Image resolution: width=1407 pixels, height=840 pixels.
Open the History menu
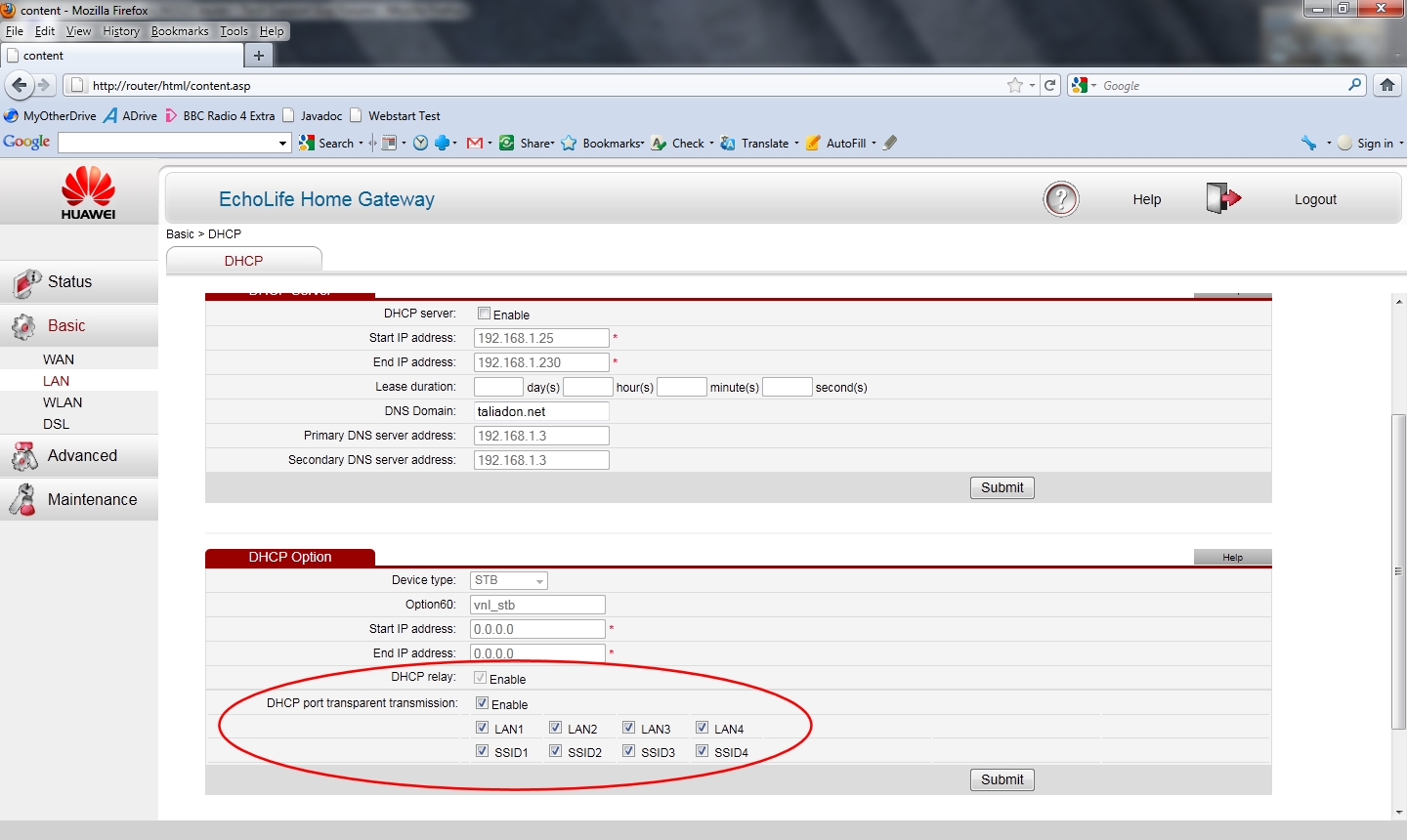click(x=121, y=31)
